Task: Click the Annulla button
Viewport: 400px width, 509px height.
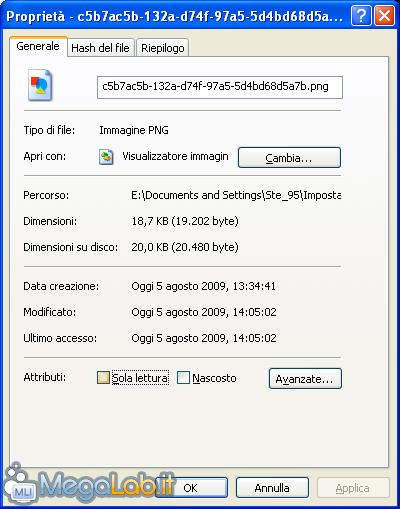Action: [x=272, y=488]
